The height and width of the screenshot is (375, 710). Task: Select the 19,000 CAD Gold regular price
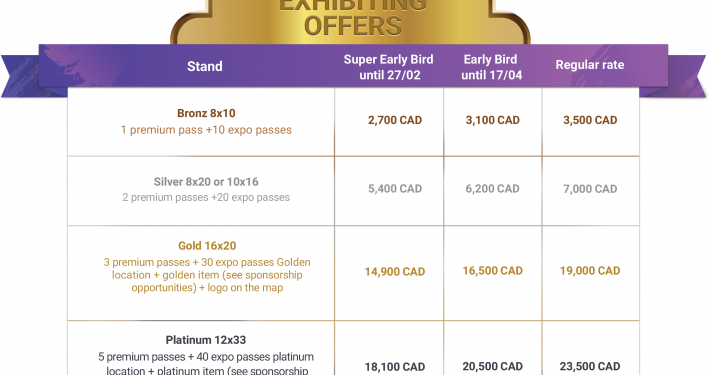pyautogui.click(x=590, y=271)
